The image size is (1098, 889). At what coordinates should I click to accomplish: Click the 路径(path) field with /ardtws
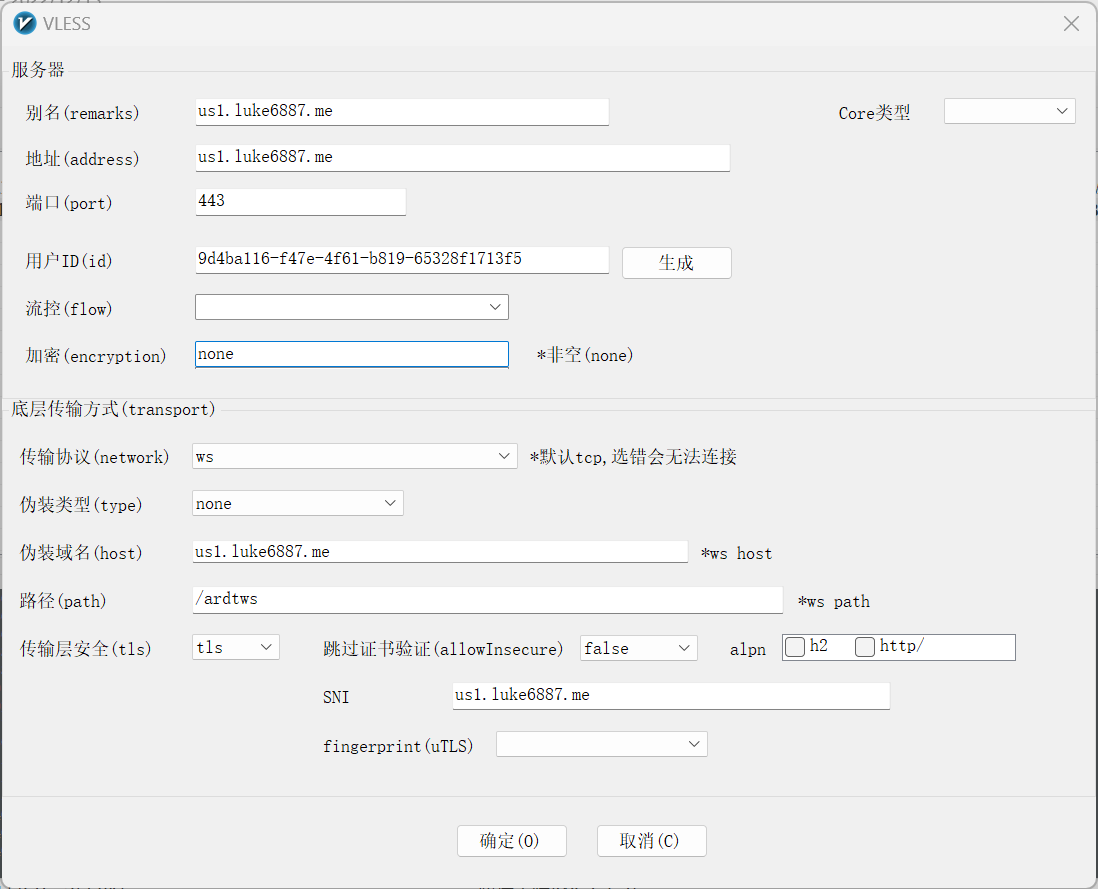point(486,599)
